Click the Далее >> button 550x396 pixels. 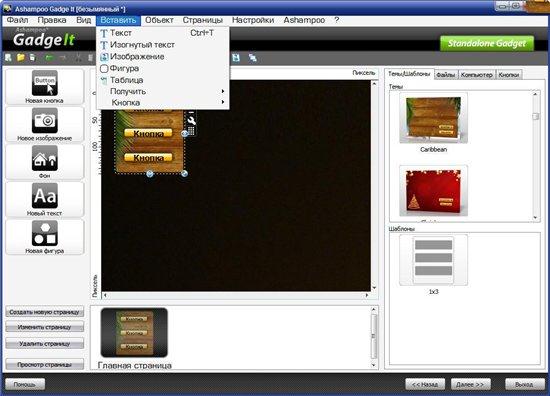tap(470, 384)
